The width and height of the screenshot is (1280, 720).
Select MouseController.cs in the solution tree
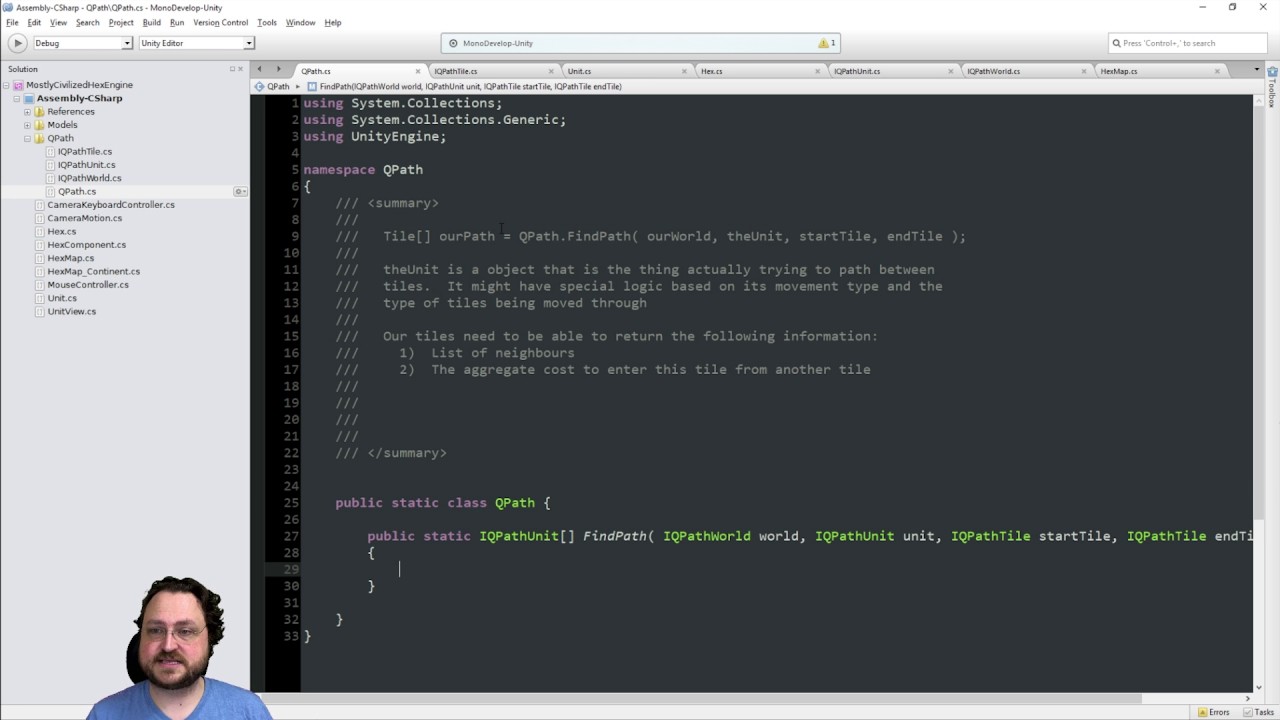point(88,285)
